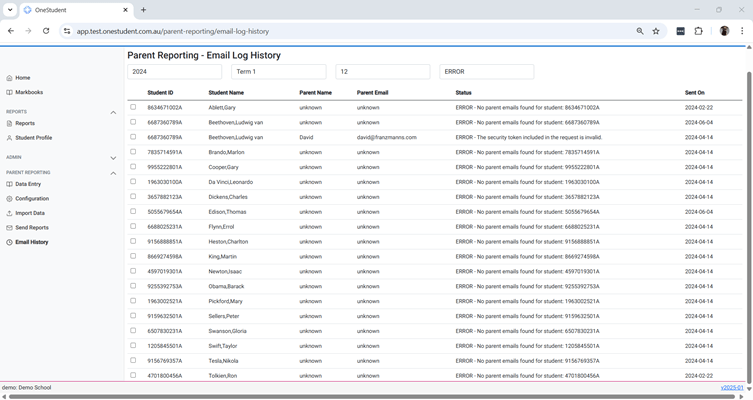Screen dimensions: 753x400
Task: Click the Send Reports mail icon
Action: 9,228
